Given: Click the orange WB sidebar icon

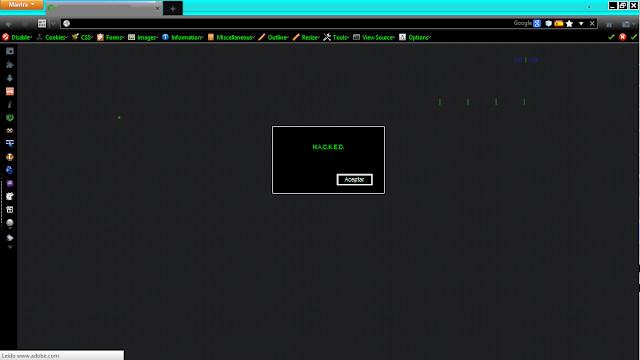Looking at the screenshot, I should tap(10, 91).
